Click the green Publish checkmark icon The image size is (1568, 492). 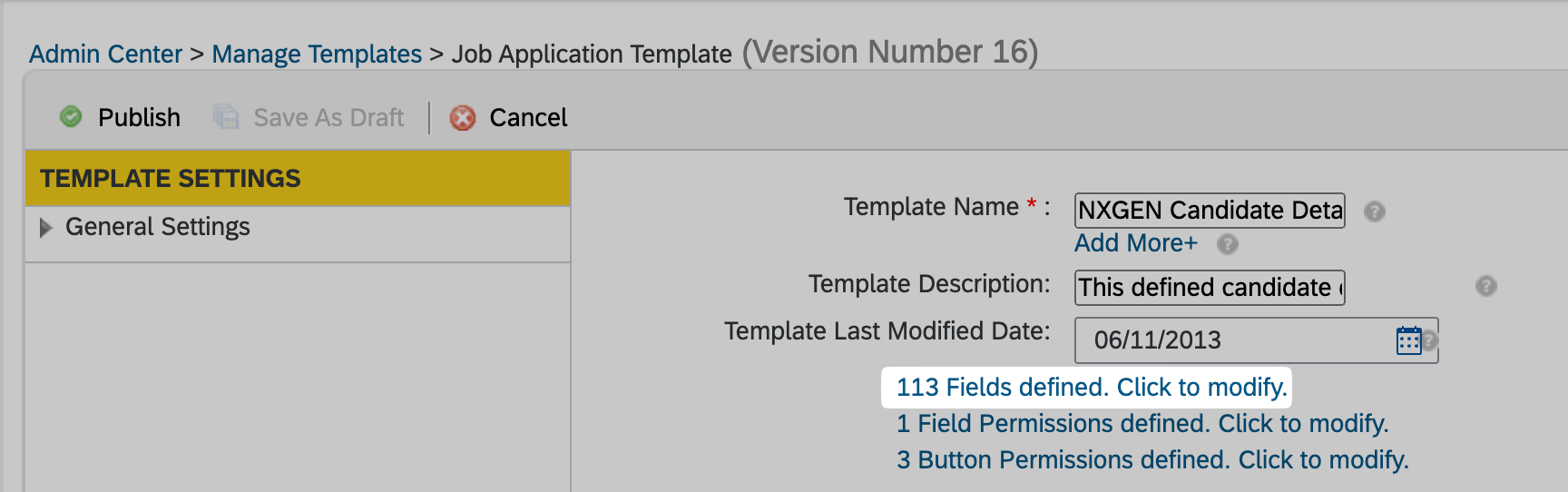click(x=71, y=117)
